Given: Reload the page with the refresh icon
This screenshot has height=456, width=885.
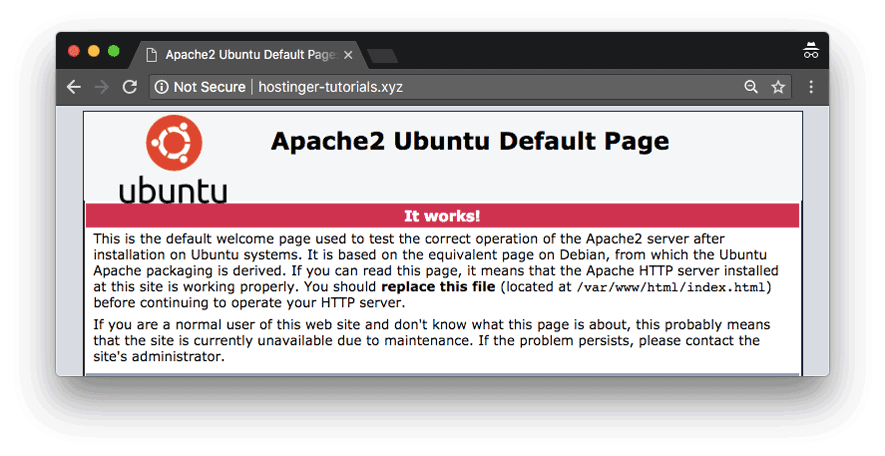Looking at the screenshot, I should coord(130,87).
